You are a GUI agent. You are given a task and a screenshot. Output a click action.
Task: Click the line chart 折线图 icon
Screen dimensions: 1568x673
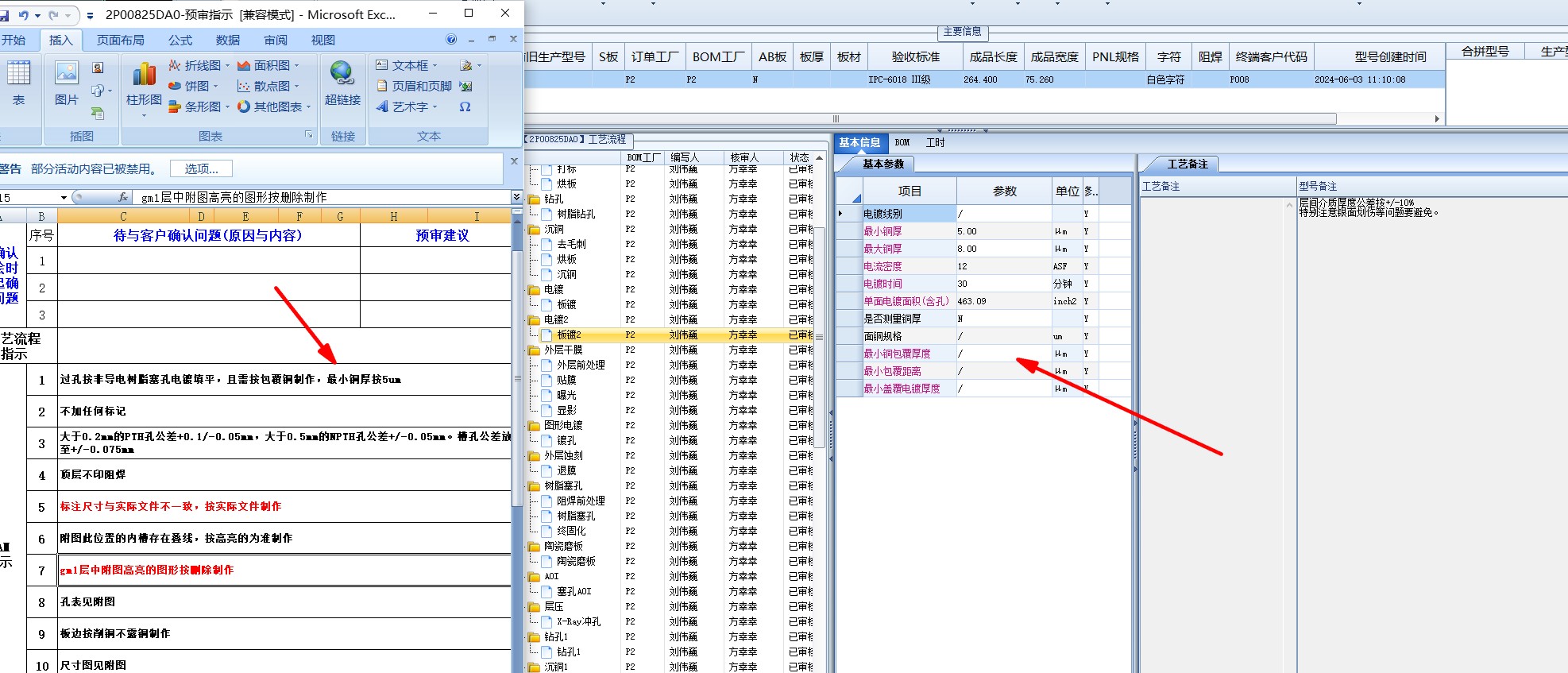pyautogui.click(x=175, y=65)
